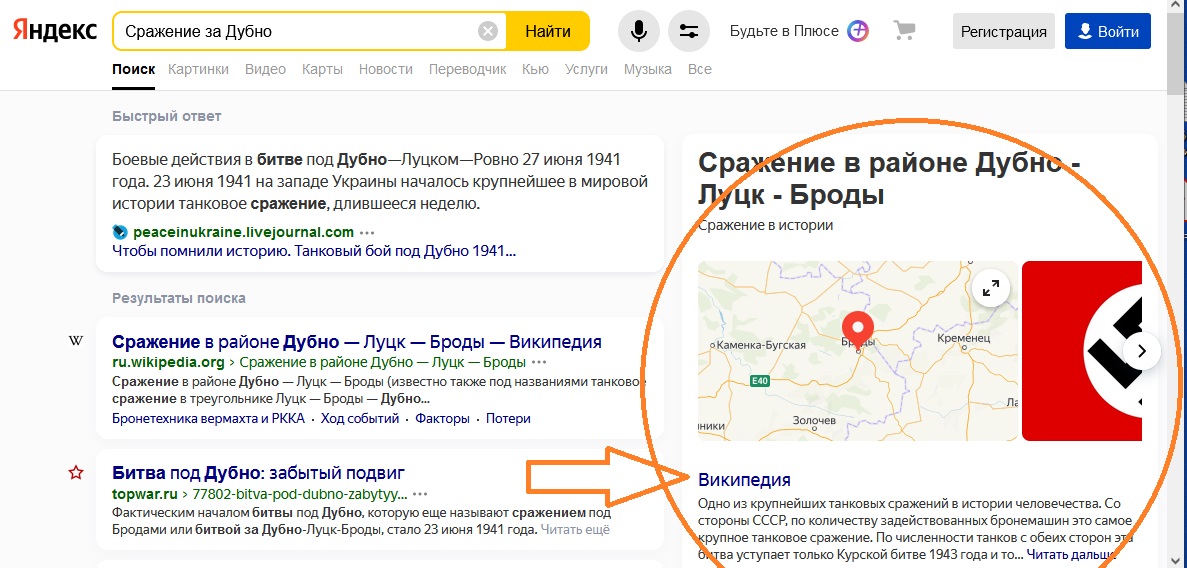The width and height of the screenshot is (1187, 568).
Task: Open the red flag image thumbnail
Action: point(1082,351)
